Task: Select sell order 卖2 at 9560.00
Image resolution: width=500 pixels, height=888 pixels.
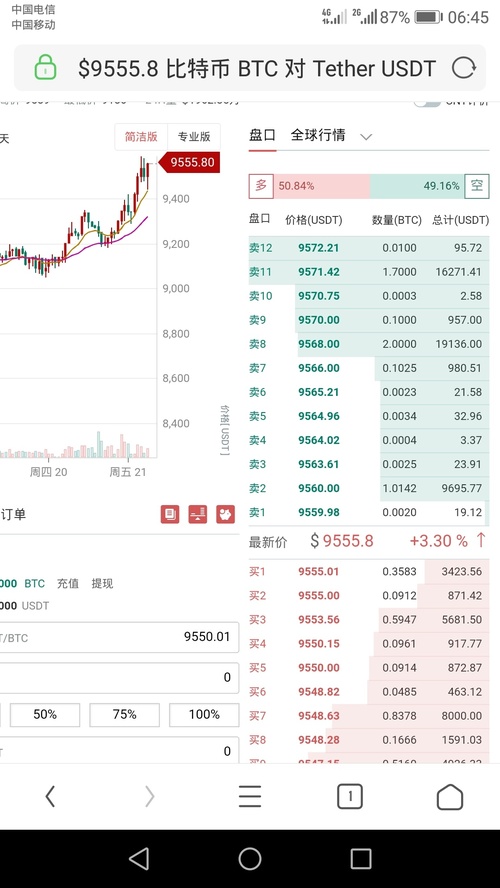Action: tap(369, 489)
